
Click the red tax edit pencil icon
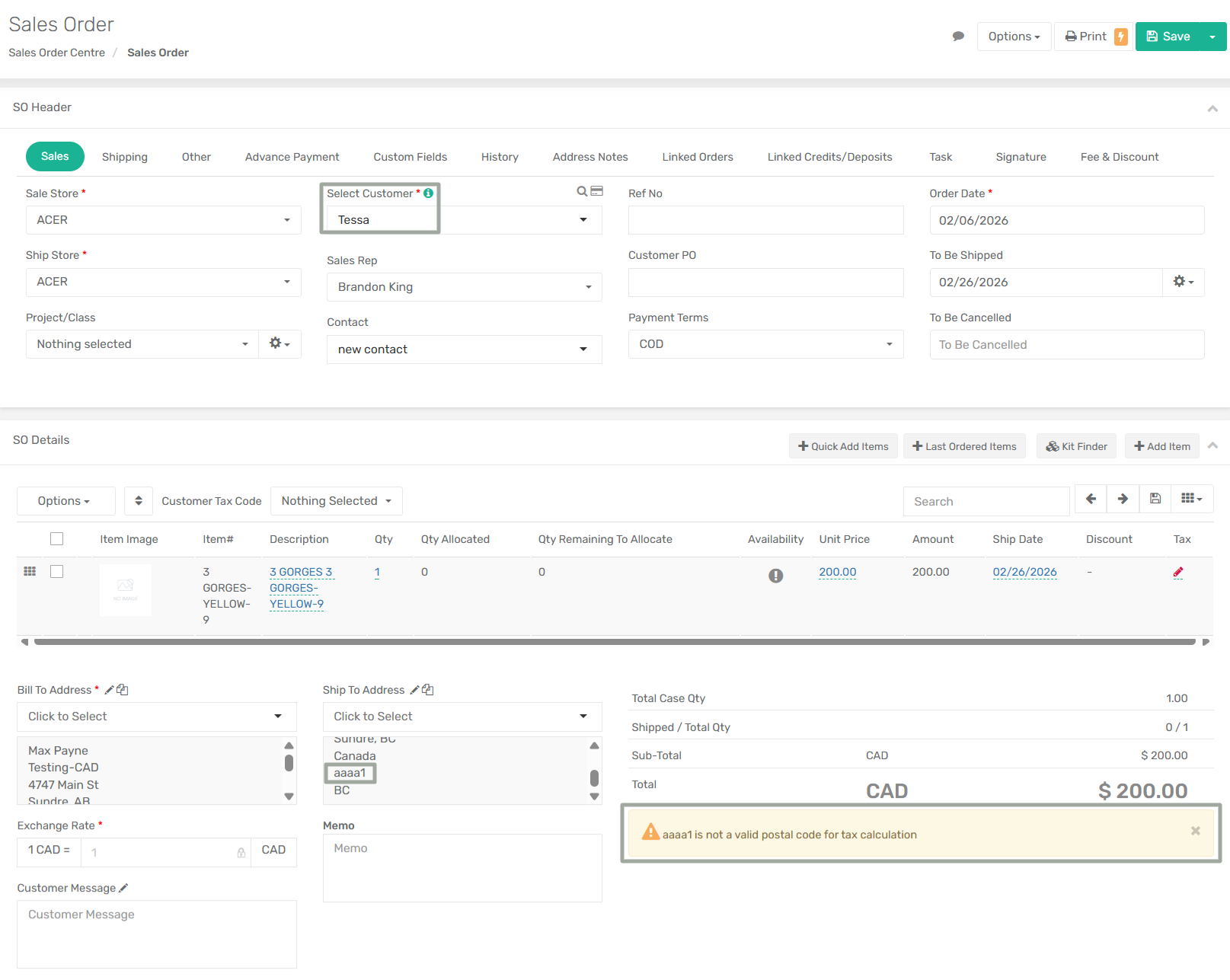tap(1178, 573)
